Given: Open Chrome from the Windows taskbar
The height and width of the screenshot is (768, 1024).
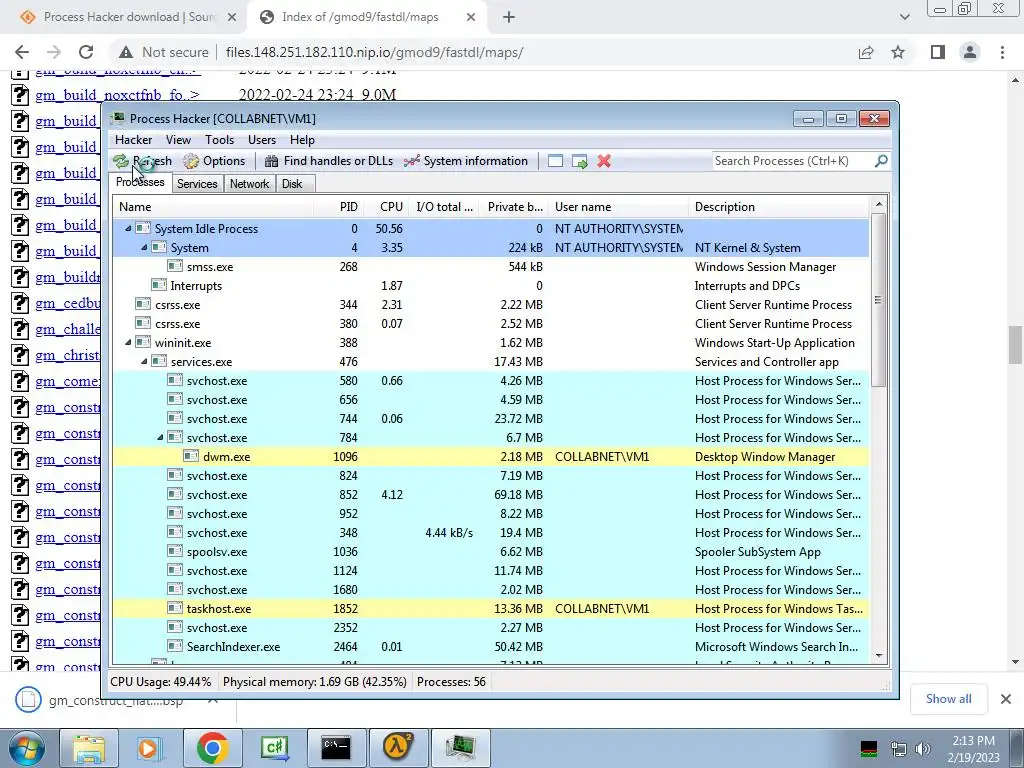Looking at the screenshot, I should (x=212, y=748).
